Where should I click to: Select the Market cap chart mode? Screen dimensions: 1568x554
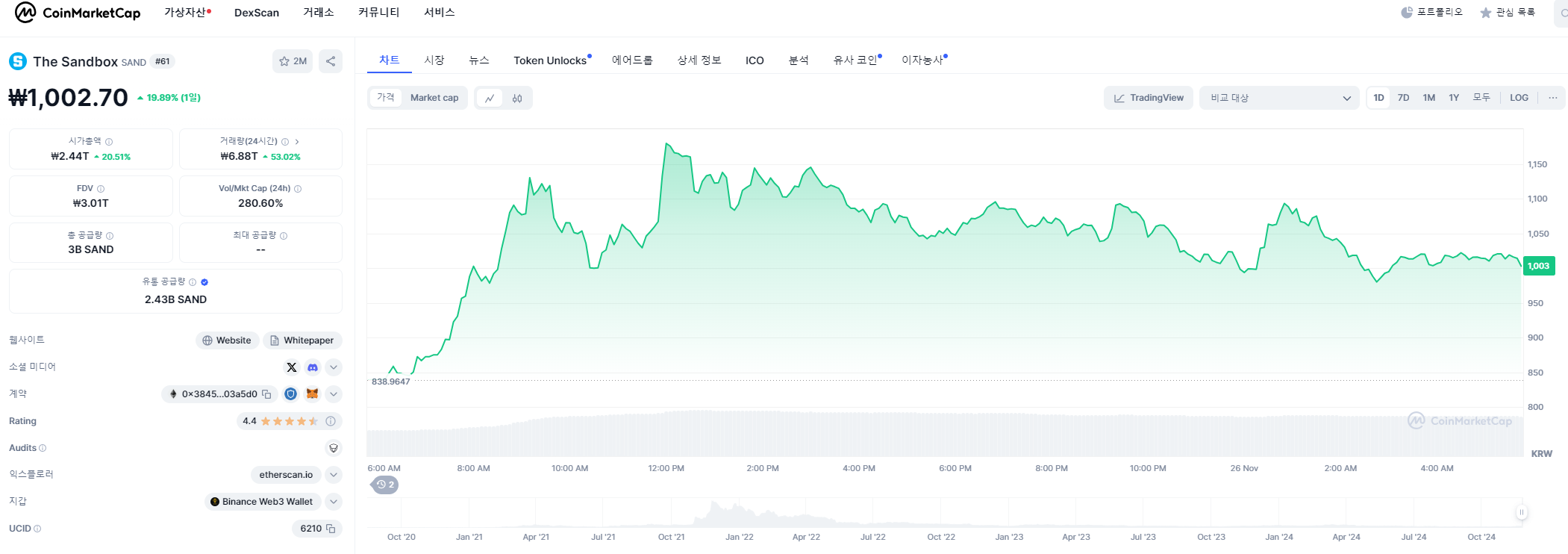[x=434, y=98]
